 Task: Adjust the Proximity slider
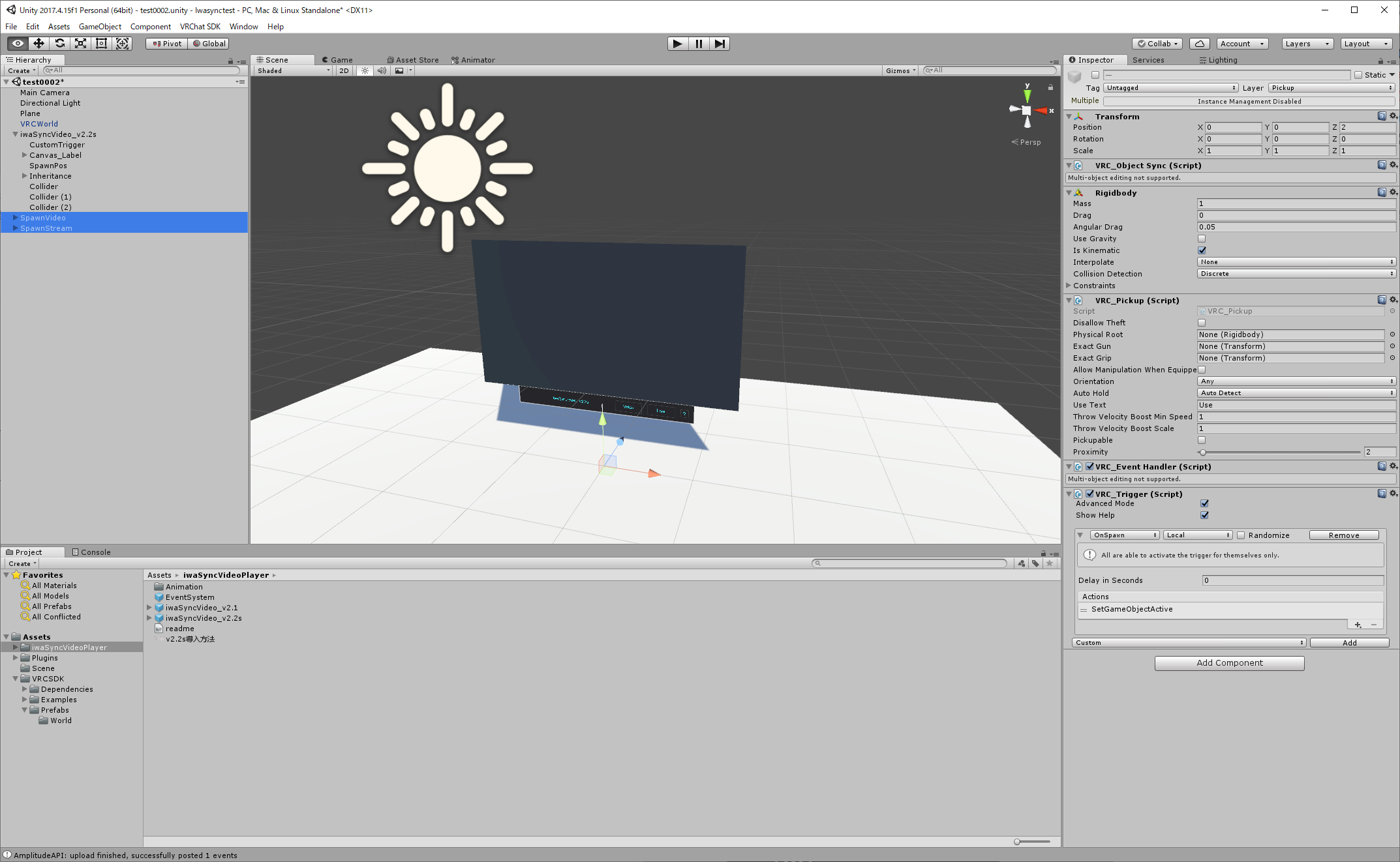pos(1202,452)
